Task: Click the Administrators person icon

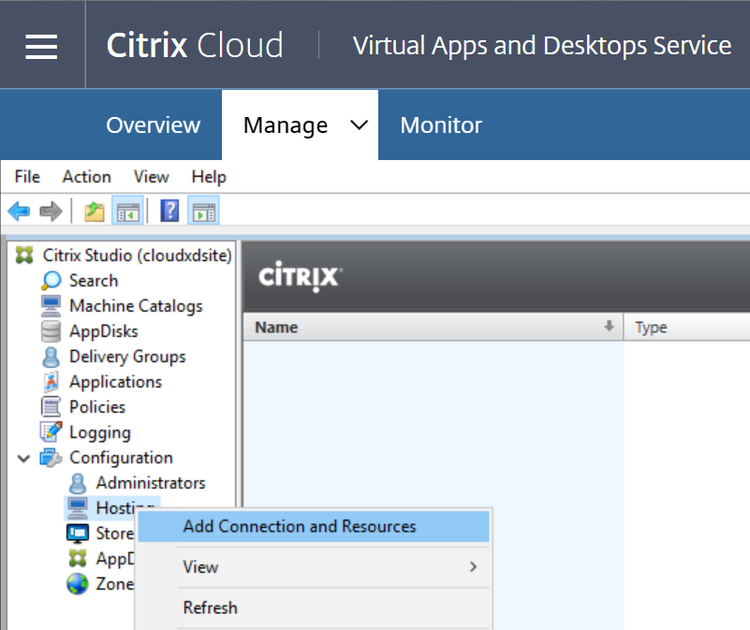Action: (x=77, y=483)
